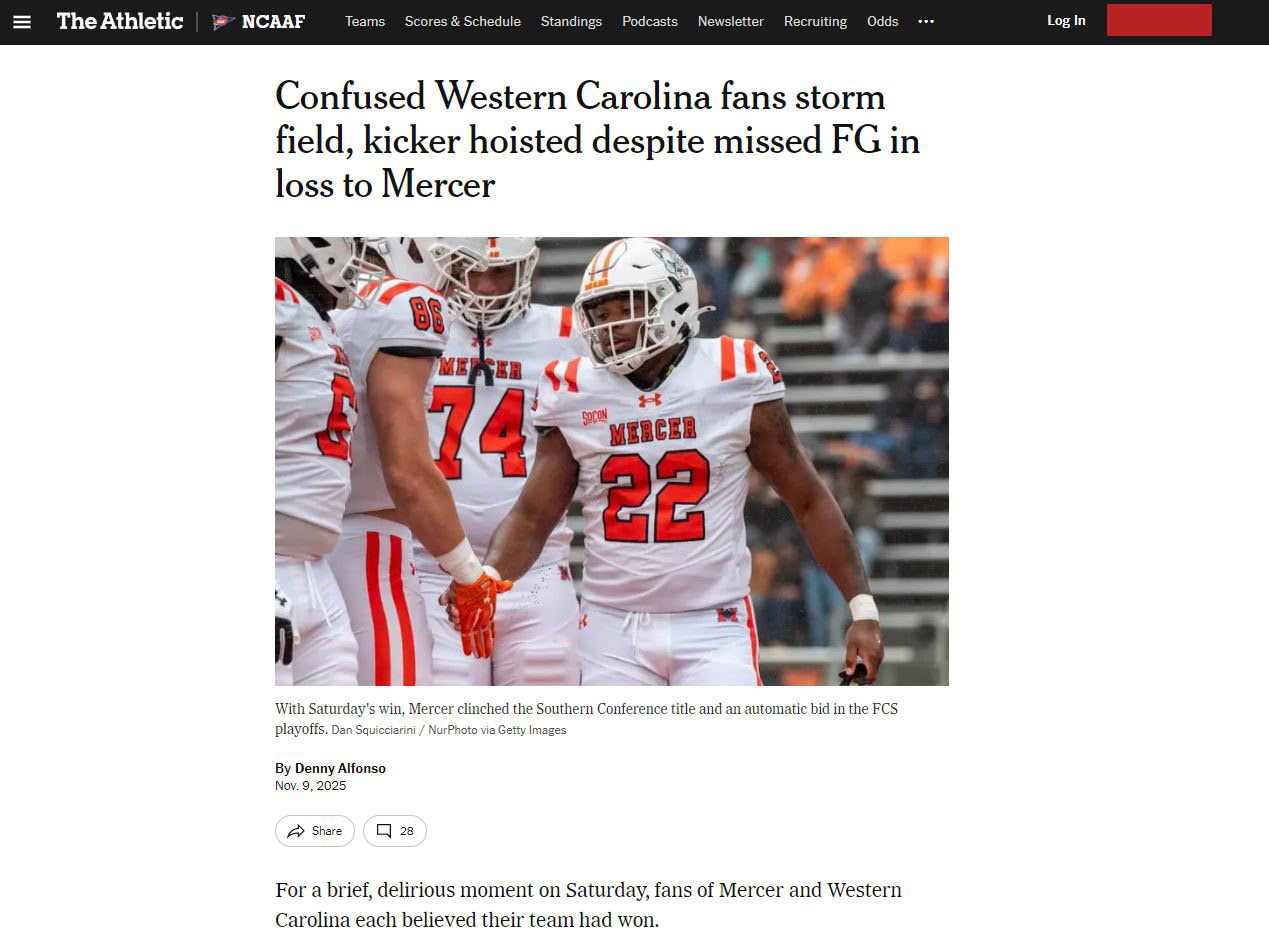
Task: Open the Standings page
Action: (571, 21)
